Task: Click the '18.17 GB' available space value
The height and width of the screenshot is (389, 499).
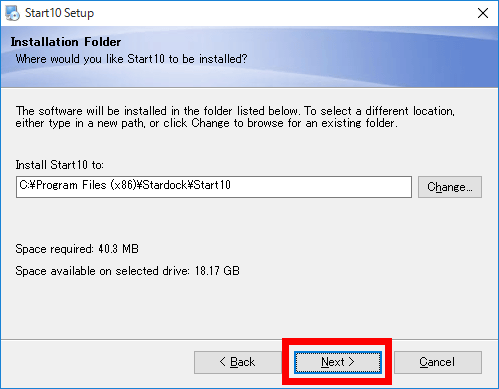Action: (x=217, y=271)
